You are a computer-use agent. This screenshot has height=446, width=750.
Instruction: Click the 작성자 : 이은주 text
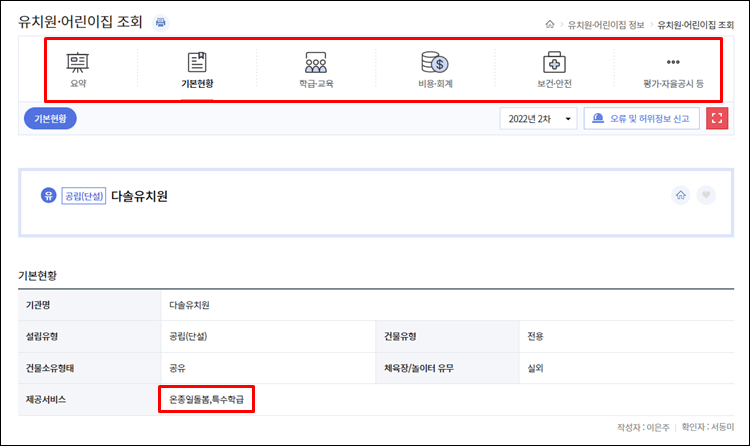[643, 427]
